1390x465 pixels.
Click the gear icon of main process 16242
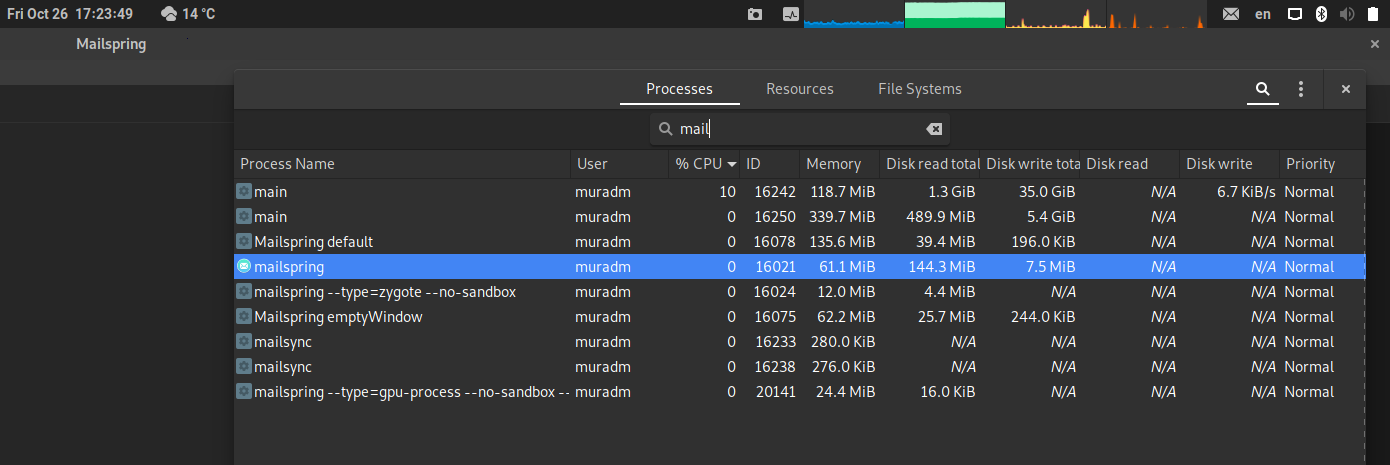tap(244, 191)
